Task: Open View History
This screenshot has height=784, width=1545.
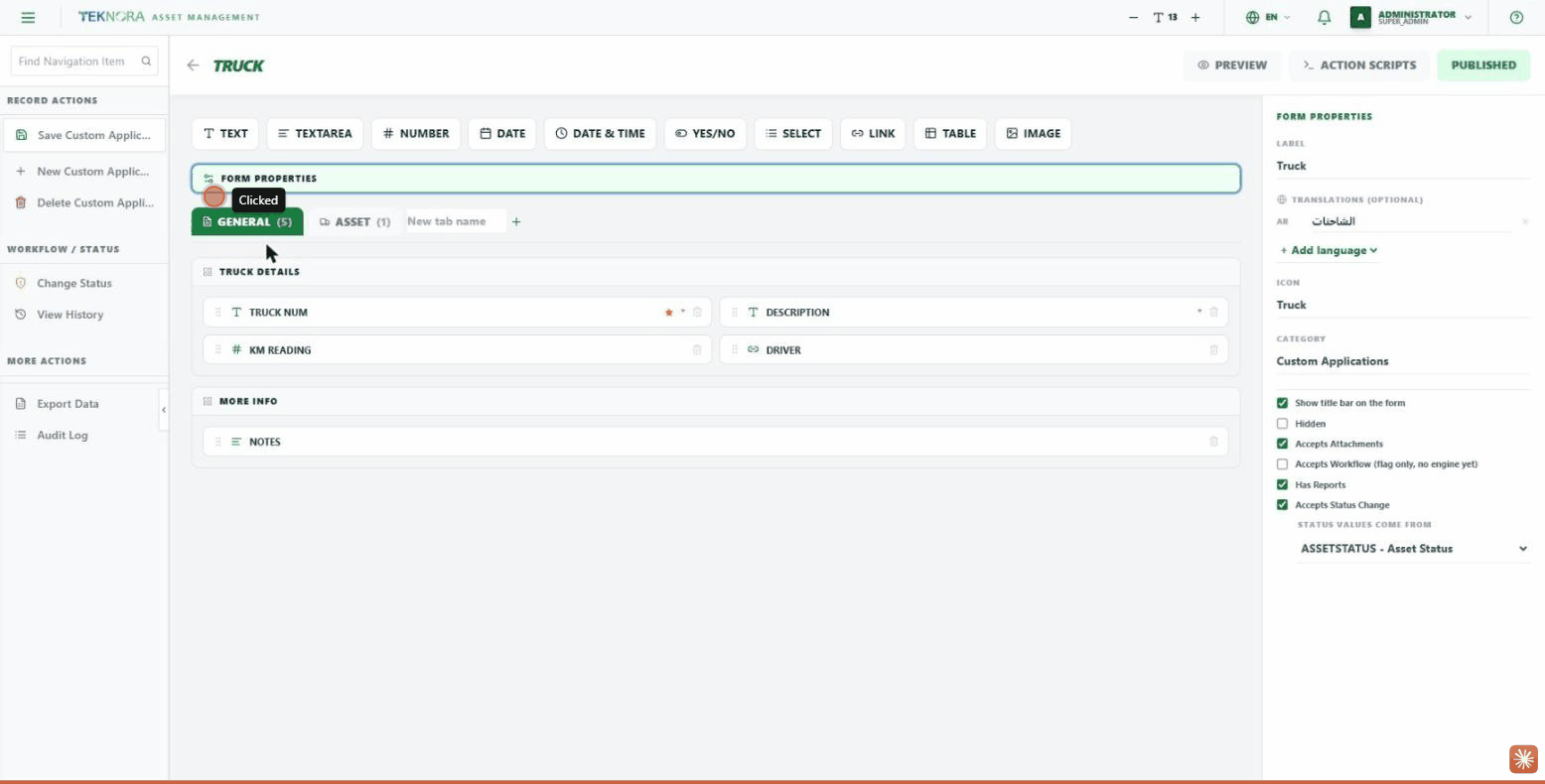Action: point(84,315)
